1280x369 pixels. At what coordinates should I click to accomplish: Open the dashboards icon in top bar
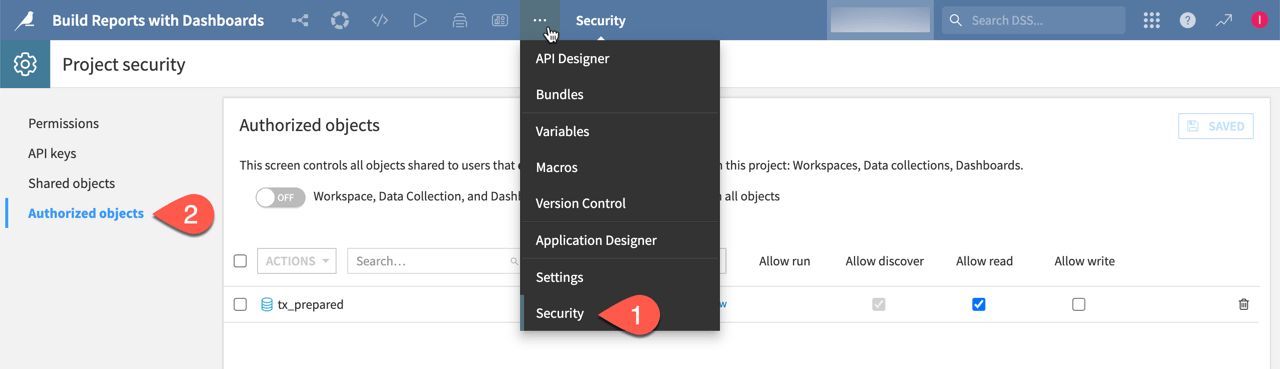point(500,20)
